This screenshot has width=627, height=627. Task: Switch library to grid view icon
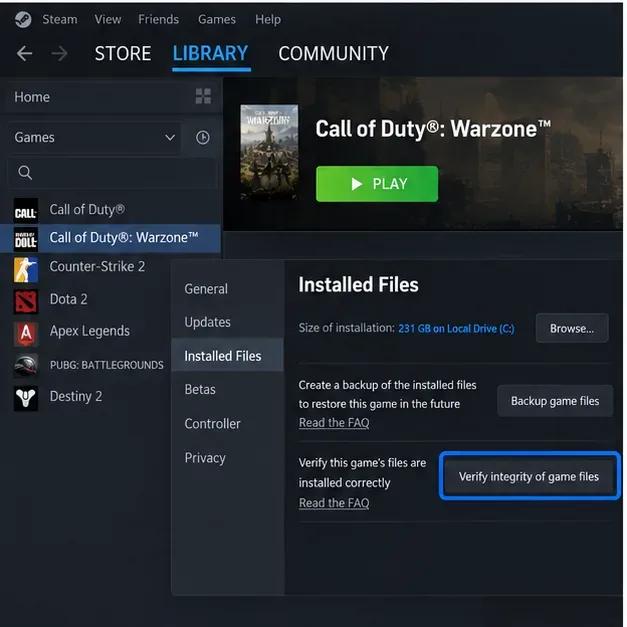tap(203, 96)
